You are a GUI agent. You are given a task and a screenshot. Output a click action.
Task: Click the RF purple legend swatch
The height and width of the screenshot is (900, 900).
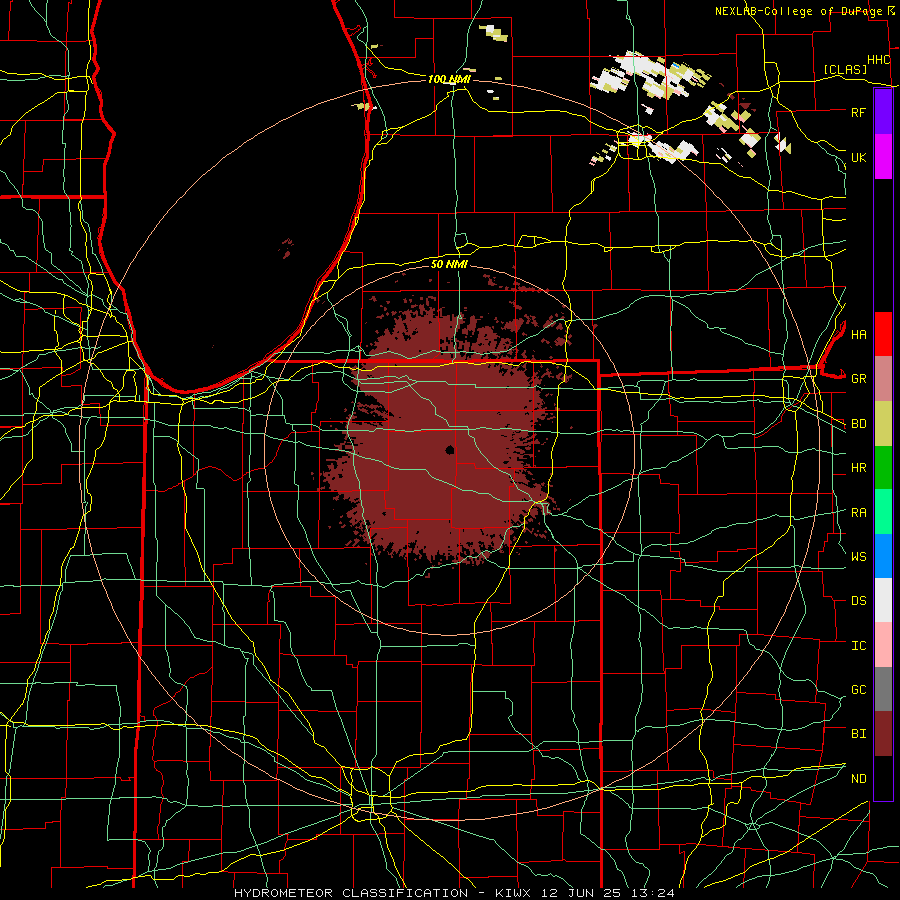(x=883, y=112)
